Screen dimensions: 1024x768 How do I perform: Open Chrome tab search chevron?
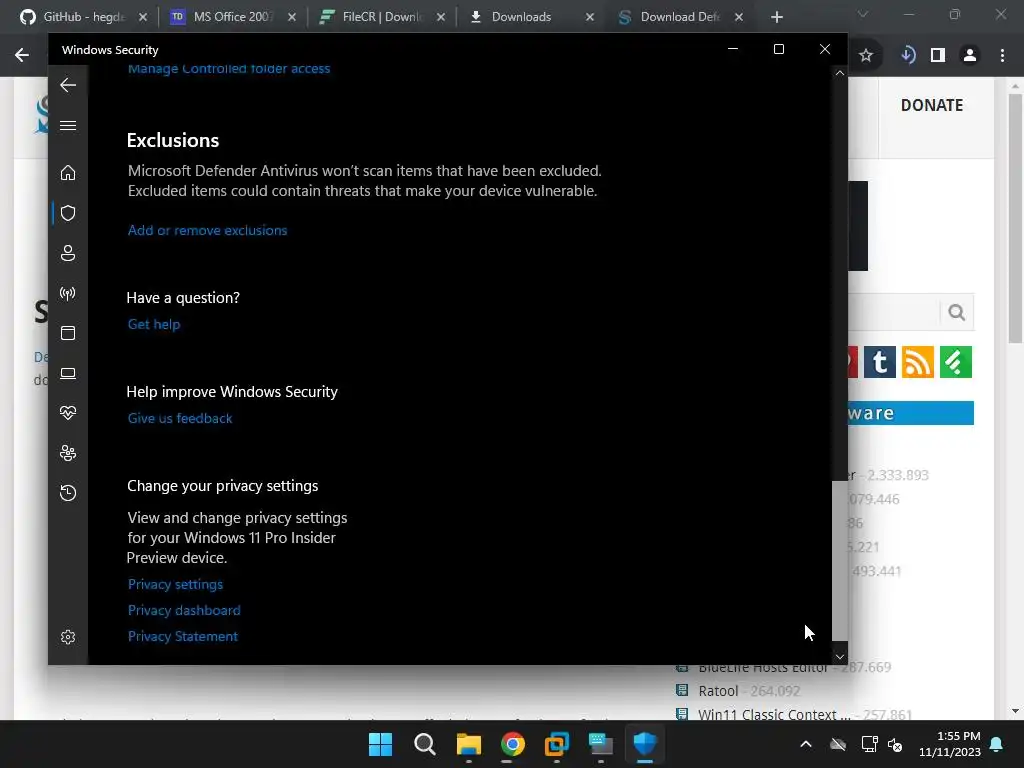tap(863, 14)
